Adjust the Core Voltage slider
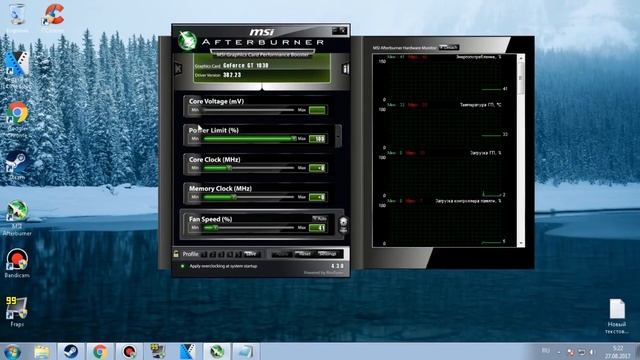 [249, 110]
